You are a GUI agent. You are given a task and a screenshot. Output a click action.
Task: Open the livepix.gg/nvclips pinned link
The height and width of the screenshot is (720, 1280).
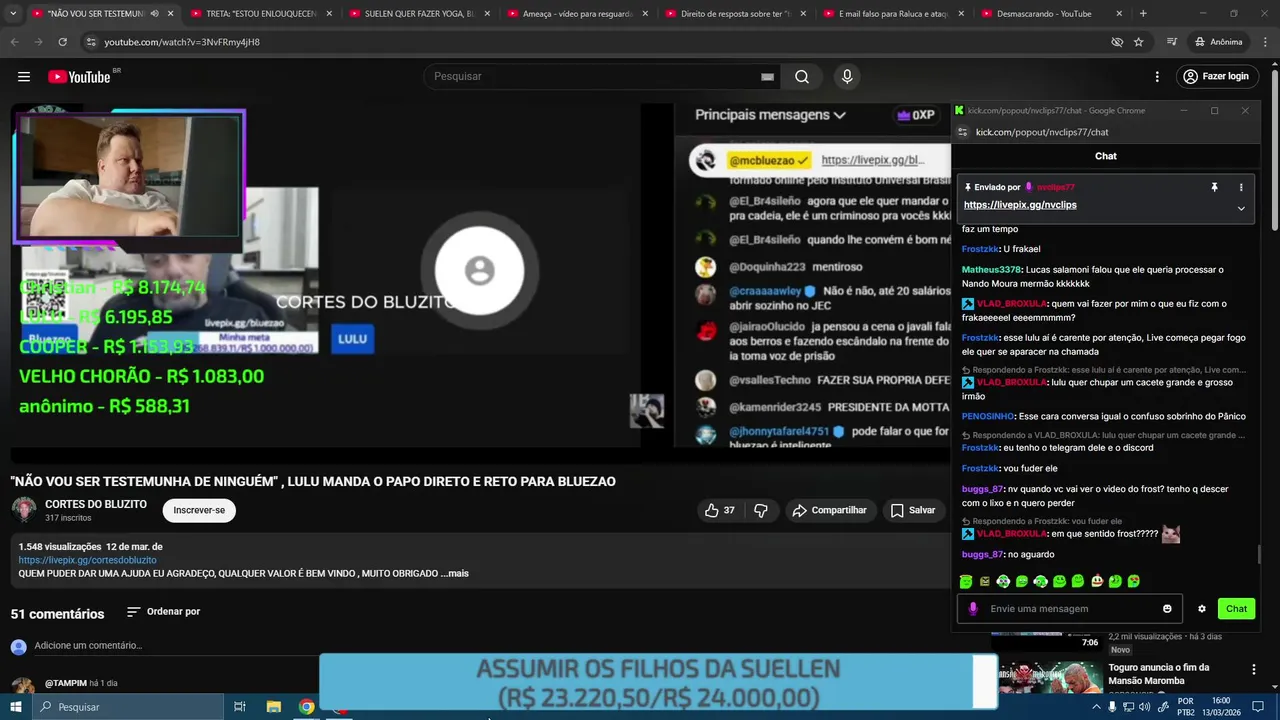point(1020,205)
